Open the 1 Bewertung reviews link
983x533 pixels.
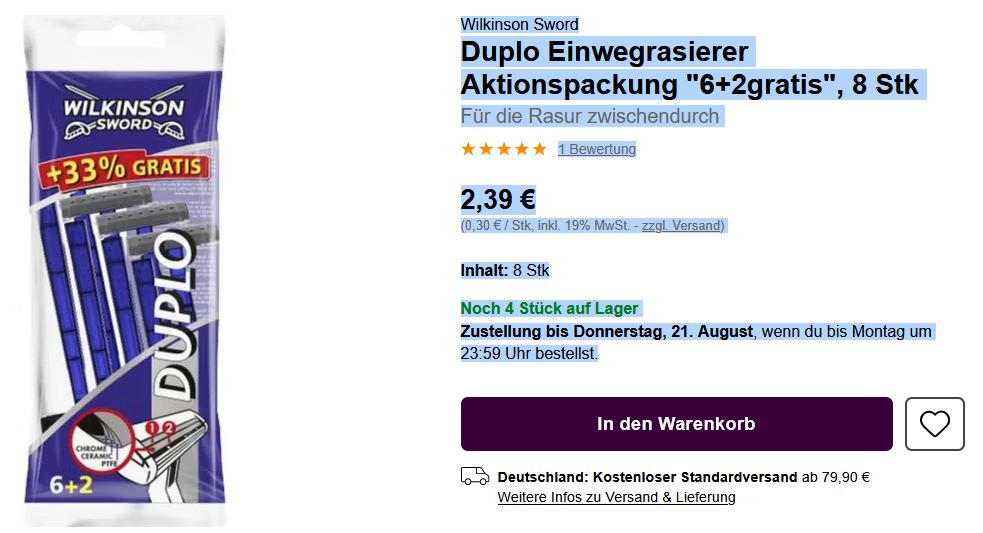597,150
